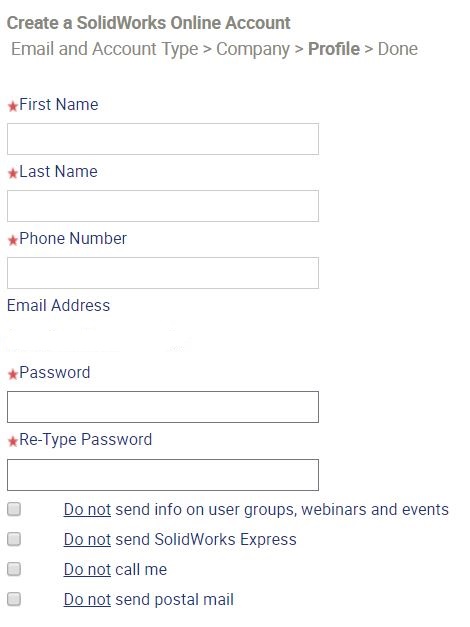The height and width of the screenshot is (627, 470).
Task: Click the red required star beside Password
Action: [x=13, y=374]
